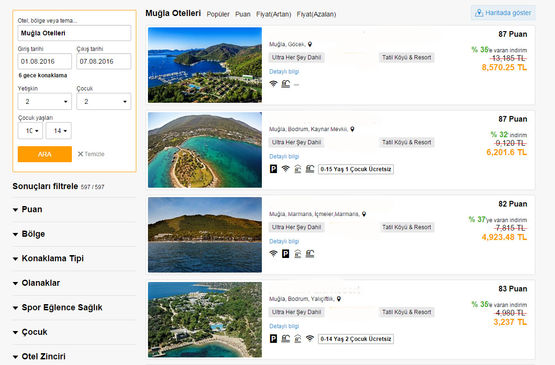Click the WiFi icon on the Göcek hotel listing
Screen dimensions: 555x365
273,84
